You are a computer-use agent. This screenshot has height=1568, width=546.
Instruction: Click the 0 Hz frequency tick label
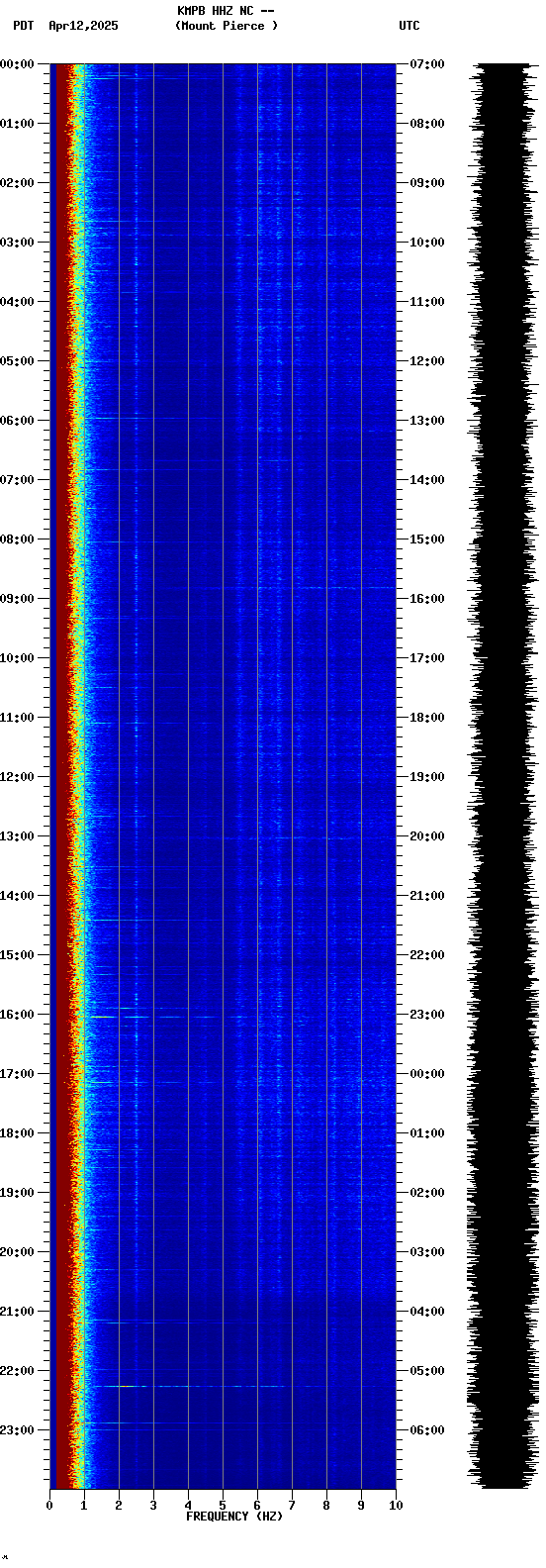(49, 1506)
